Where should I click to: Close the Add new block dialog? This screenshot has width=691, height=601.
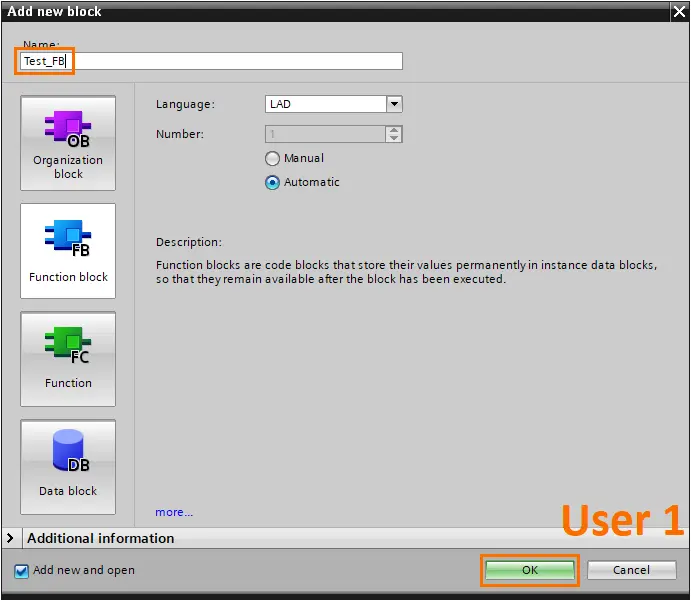(x=680, y=11)
